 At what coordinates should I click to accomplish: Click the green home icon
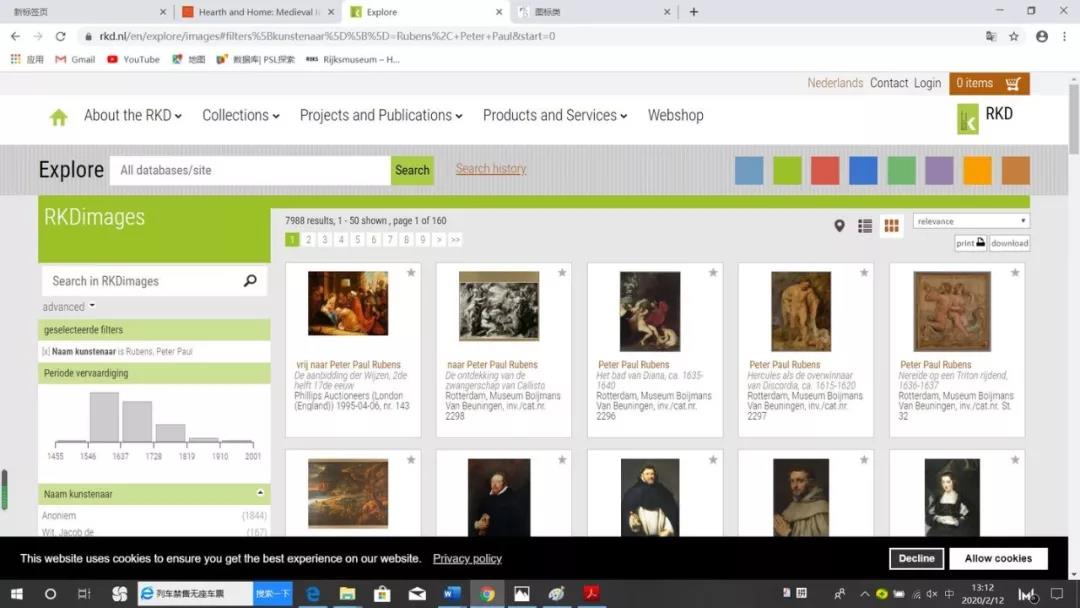[59, 117]
